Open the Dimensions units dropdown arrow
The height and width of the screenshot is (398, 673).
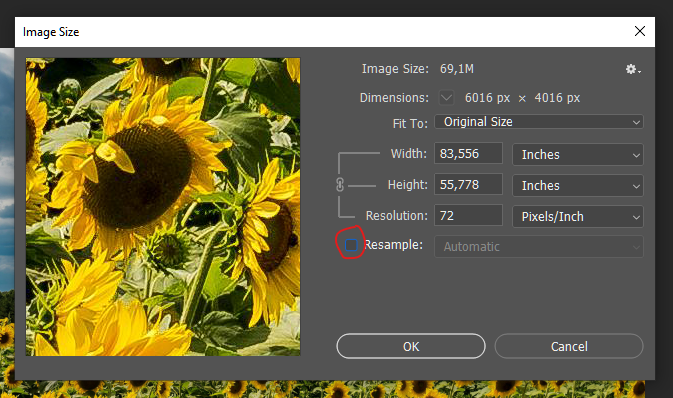446,97
